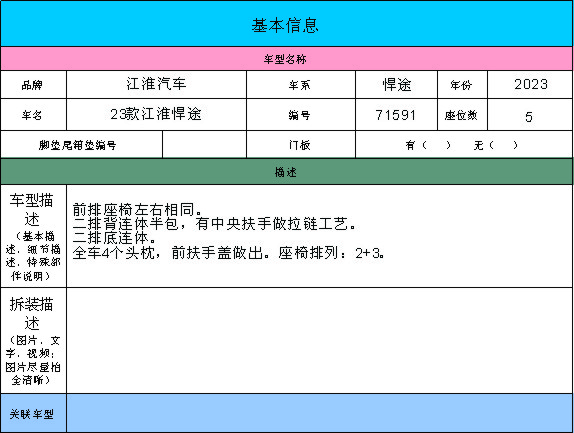This screenshot has width=574, height=433.
Task: Select the pink 车型名称 header row
Action: (286, 59)
